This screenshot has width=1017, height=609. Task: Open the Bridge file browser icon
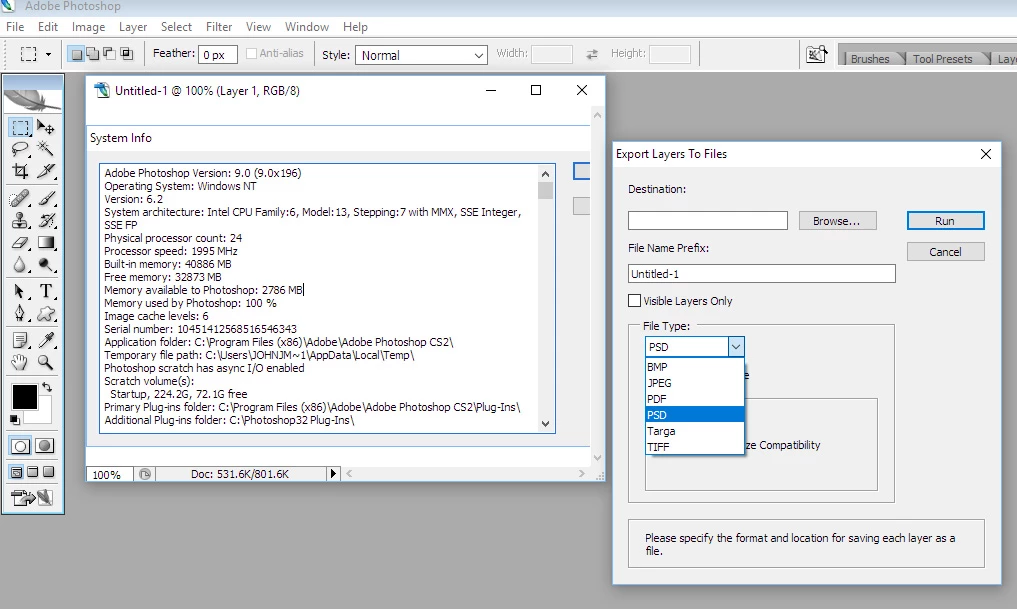pyautogui.click(x=817, y=54)
